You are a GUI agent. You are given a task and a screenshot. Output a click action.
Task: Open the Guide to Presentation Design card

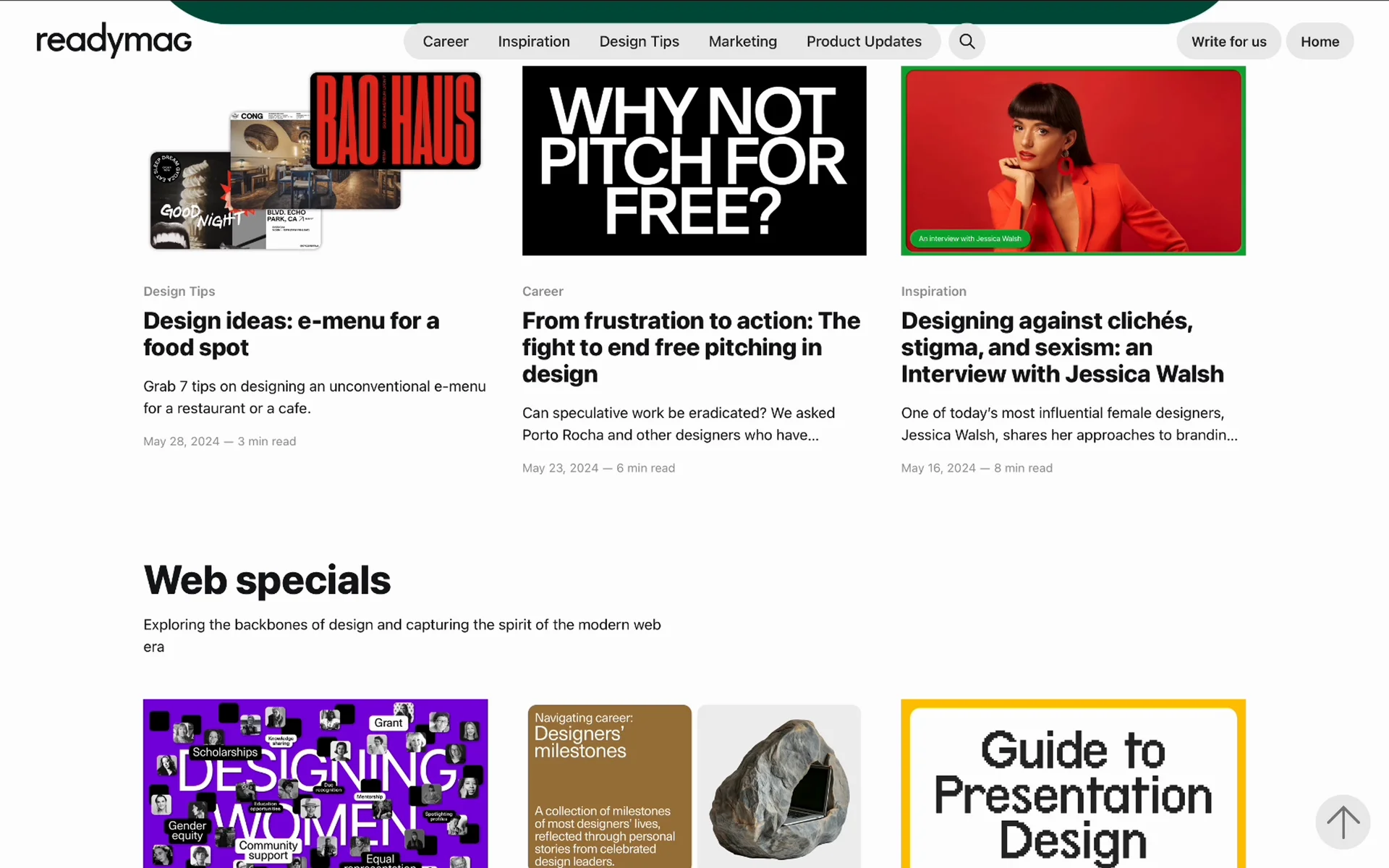coord(1073,783)
